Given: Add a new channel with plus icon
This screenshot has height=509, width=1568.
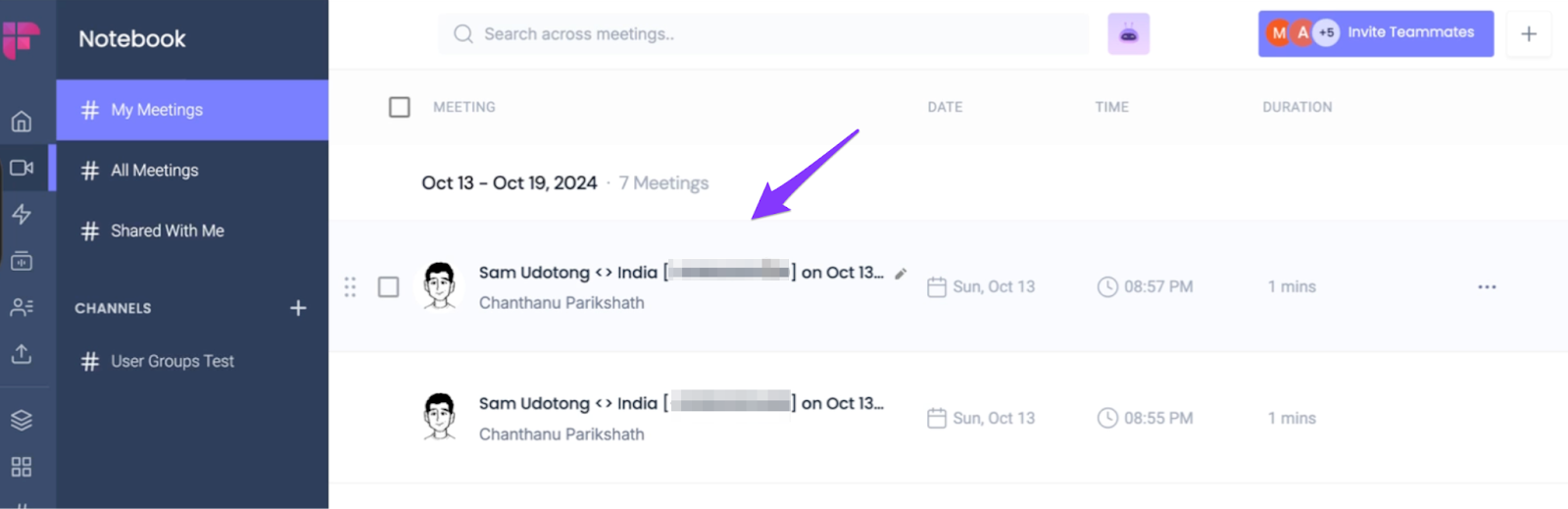Looking at the screenshot, I should 298,308.
